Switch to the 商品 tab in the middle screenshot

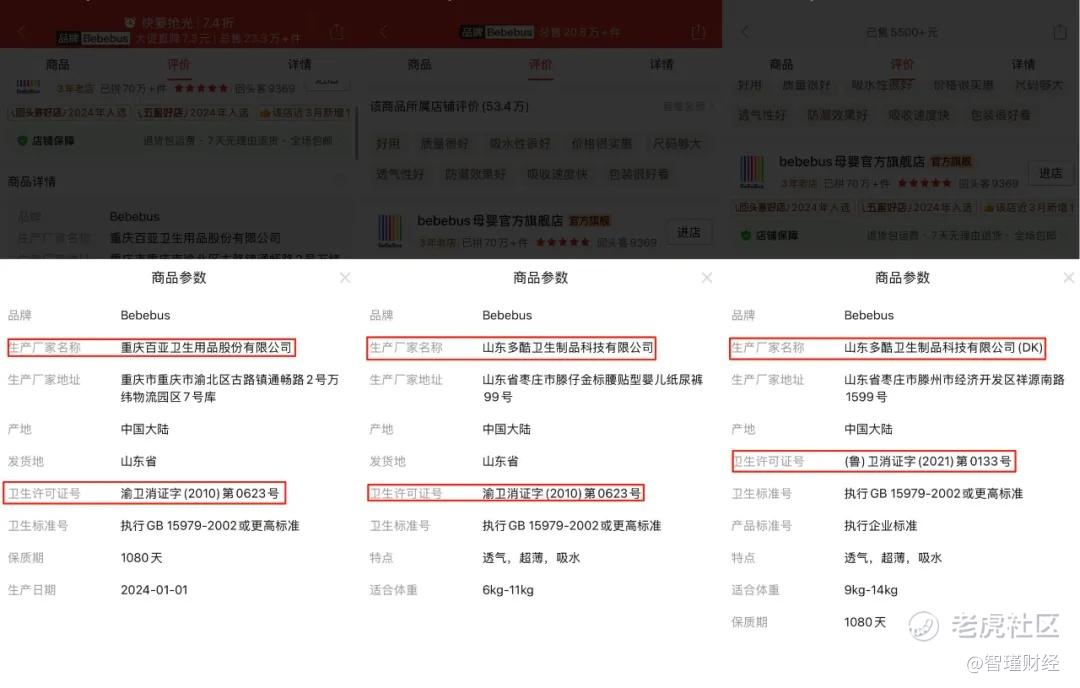click(x=419, y=65)
